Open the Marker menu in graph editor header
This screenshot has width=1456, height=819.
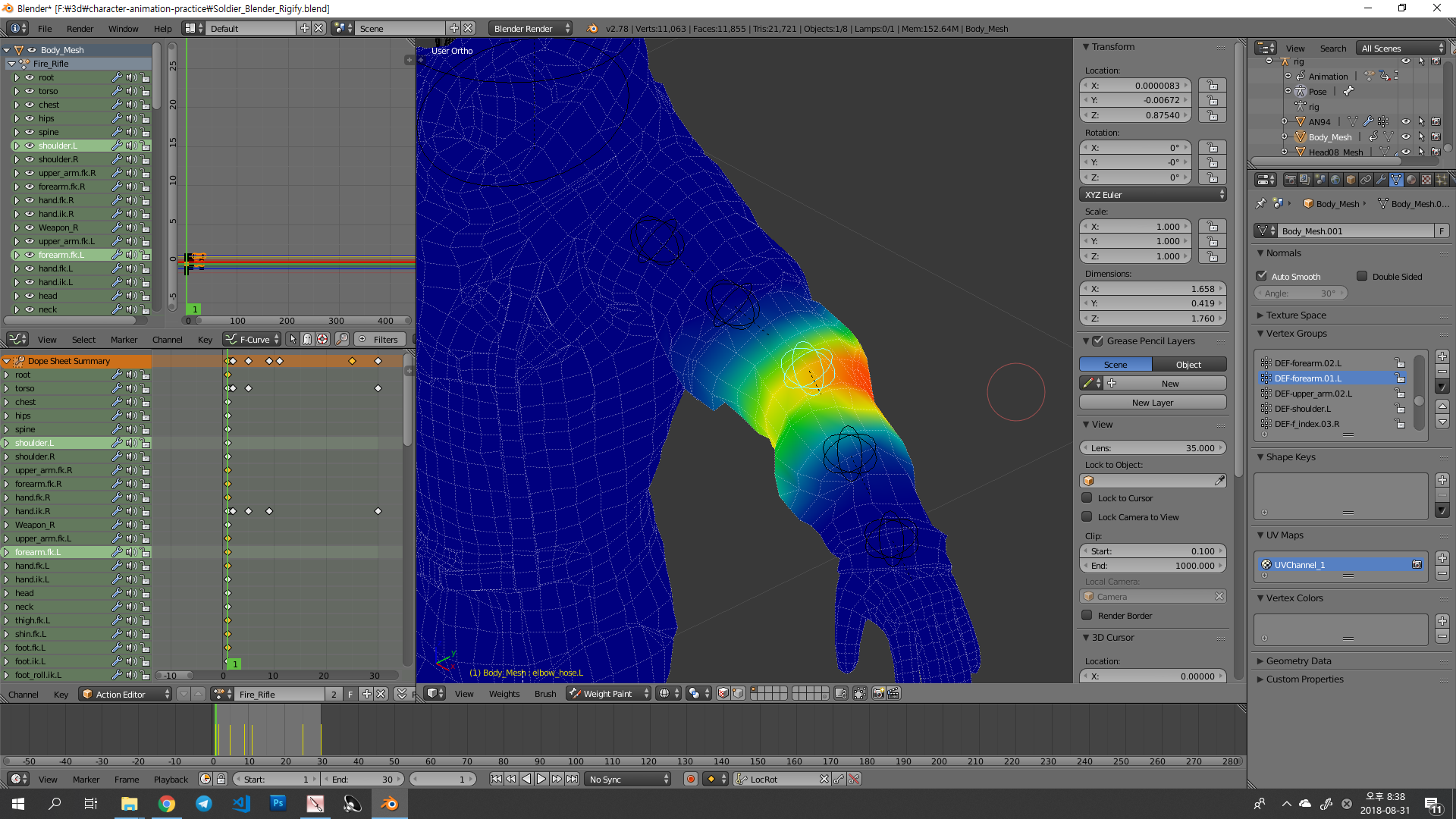[x=124, y=339]
